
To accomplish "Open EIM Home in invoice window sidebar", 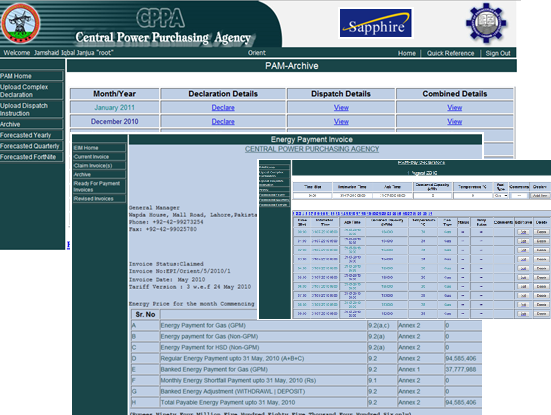I will coord(99,148).
